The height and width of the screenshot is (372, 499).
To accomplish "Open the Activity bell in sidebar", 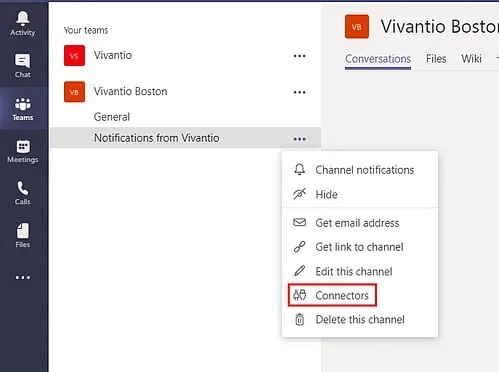I will coord(23,23).
